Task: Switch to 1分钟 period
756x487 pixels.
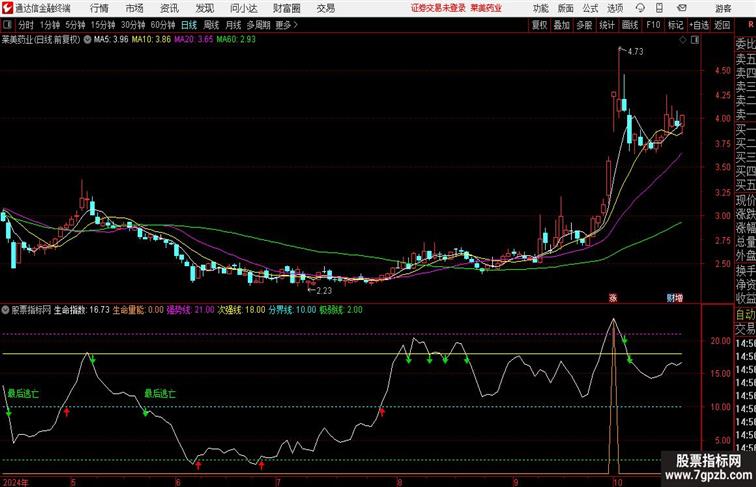Action: pos(50,25)
